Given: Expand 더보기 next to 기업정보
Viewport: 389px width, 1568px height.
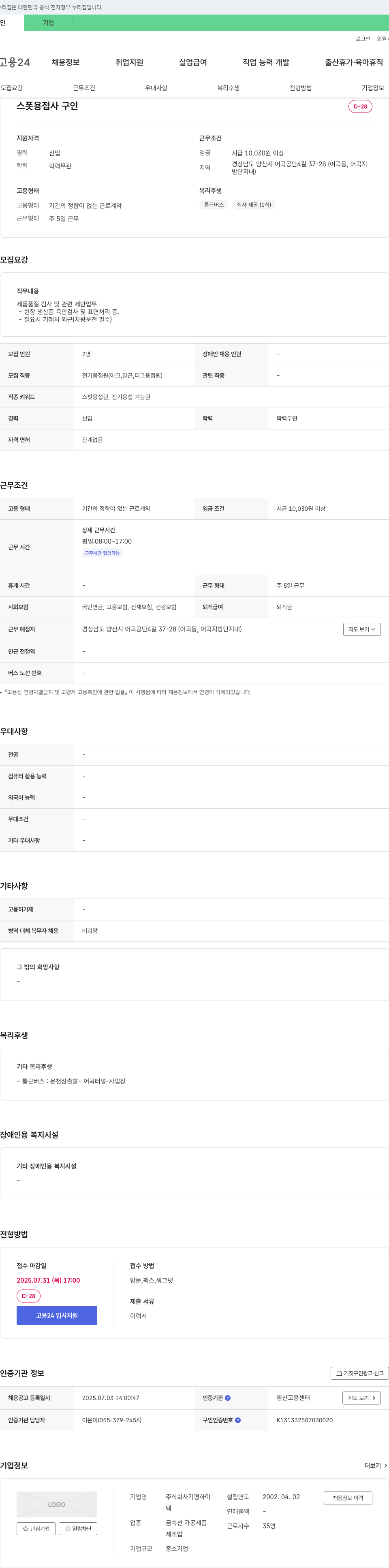Looking at the screenshot, I should point(376,1466).
